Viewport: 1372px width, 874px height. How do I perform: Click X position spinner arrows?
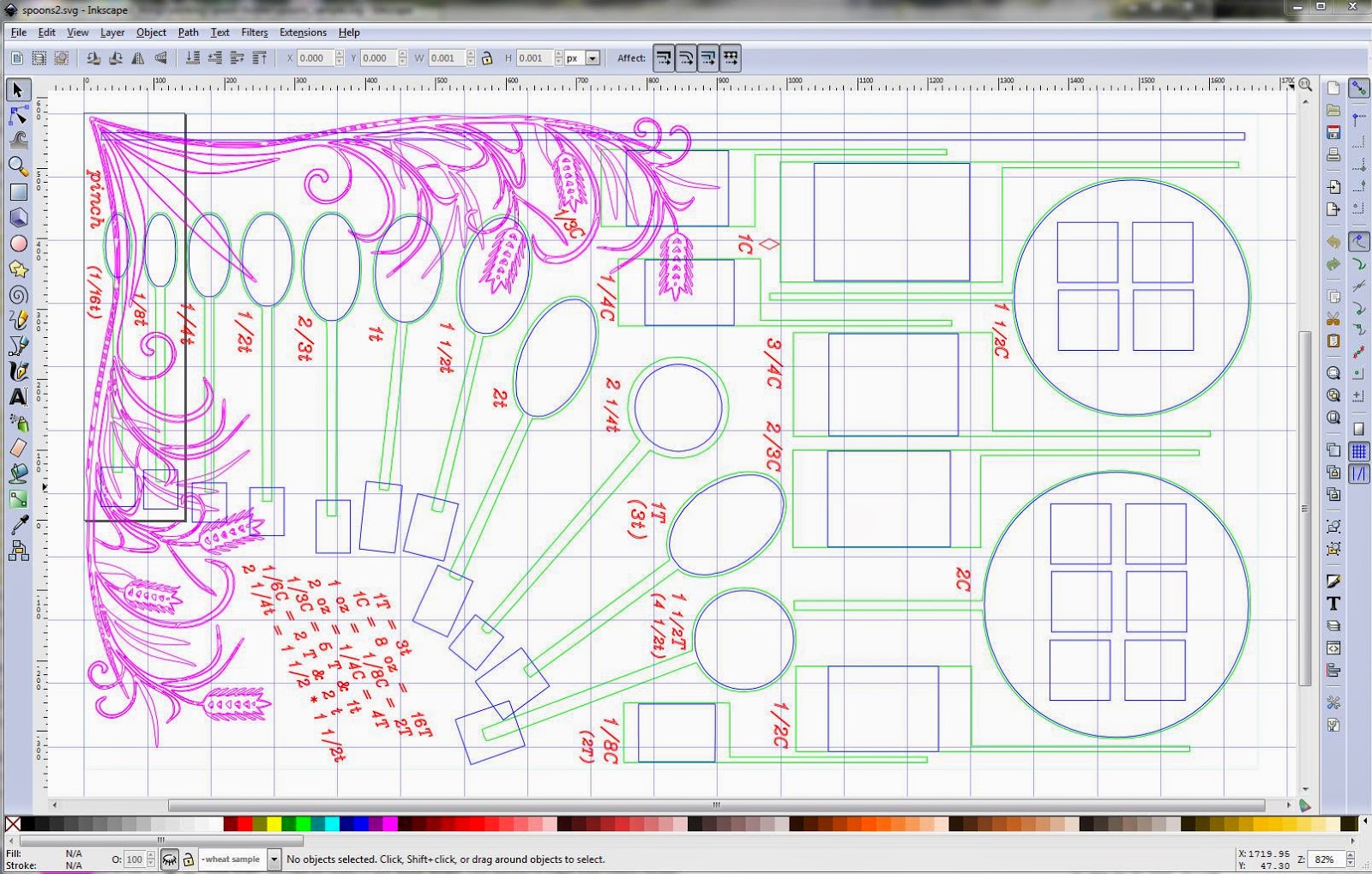click(340, 58)
